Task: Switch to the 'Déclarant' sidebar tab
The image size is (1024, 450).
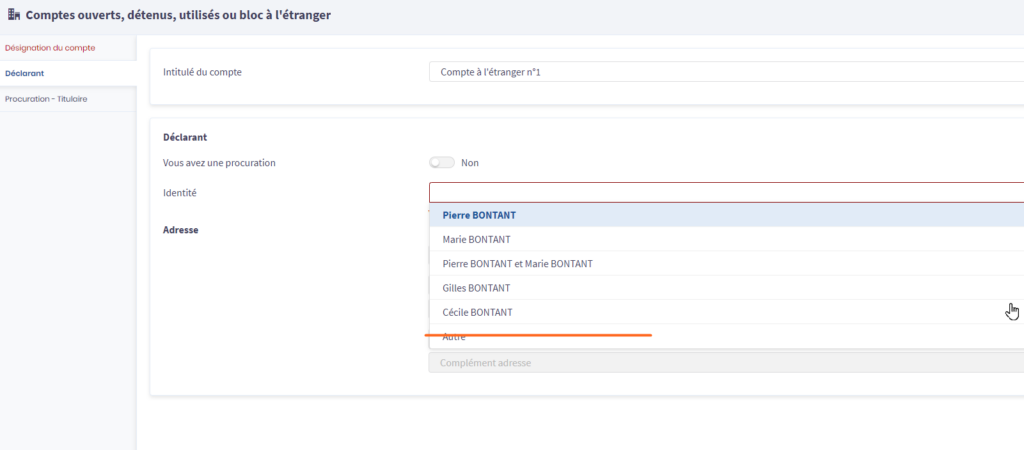Action: (x=25, y=73)
